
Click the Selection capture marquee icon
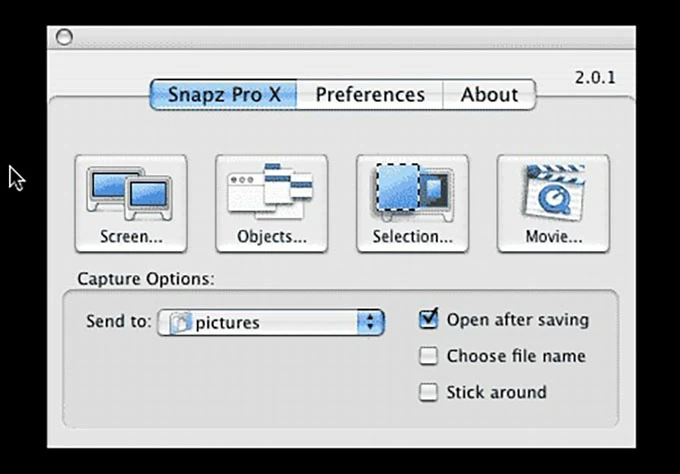point(412,192)
